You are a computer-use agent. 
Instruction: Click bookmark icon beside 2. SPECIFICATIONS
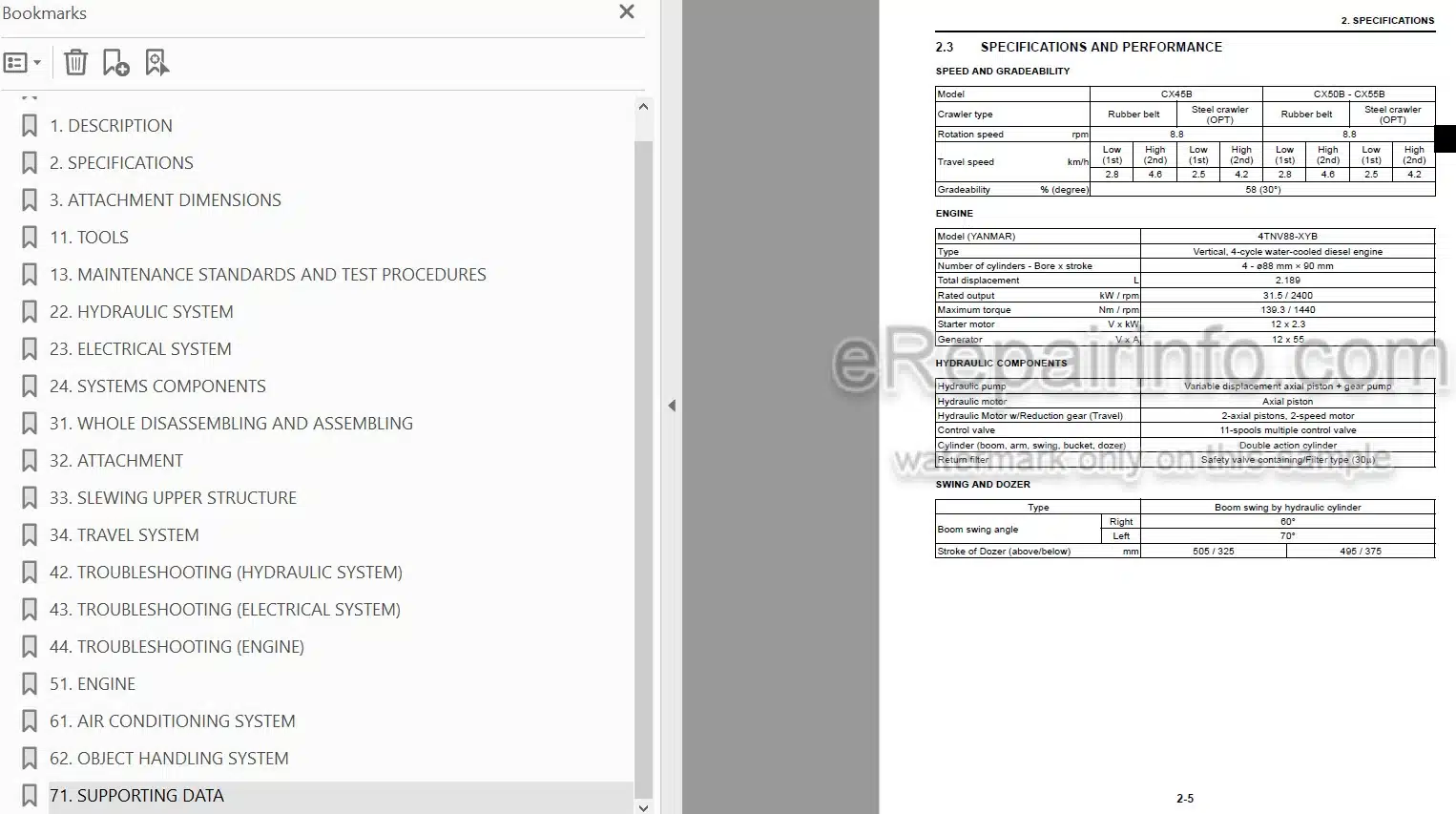[x=30, y=163]
